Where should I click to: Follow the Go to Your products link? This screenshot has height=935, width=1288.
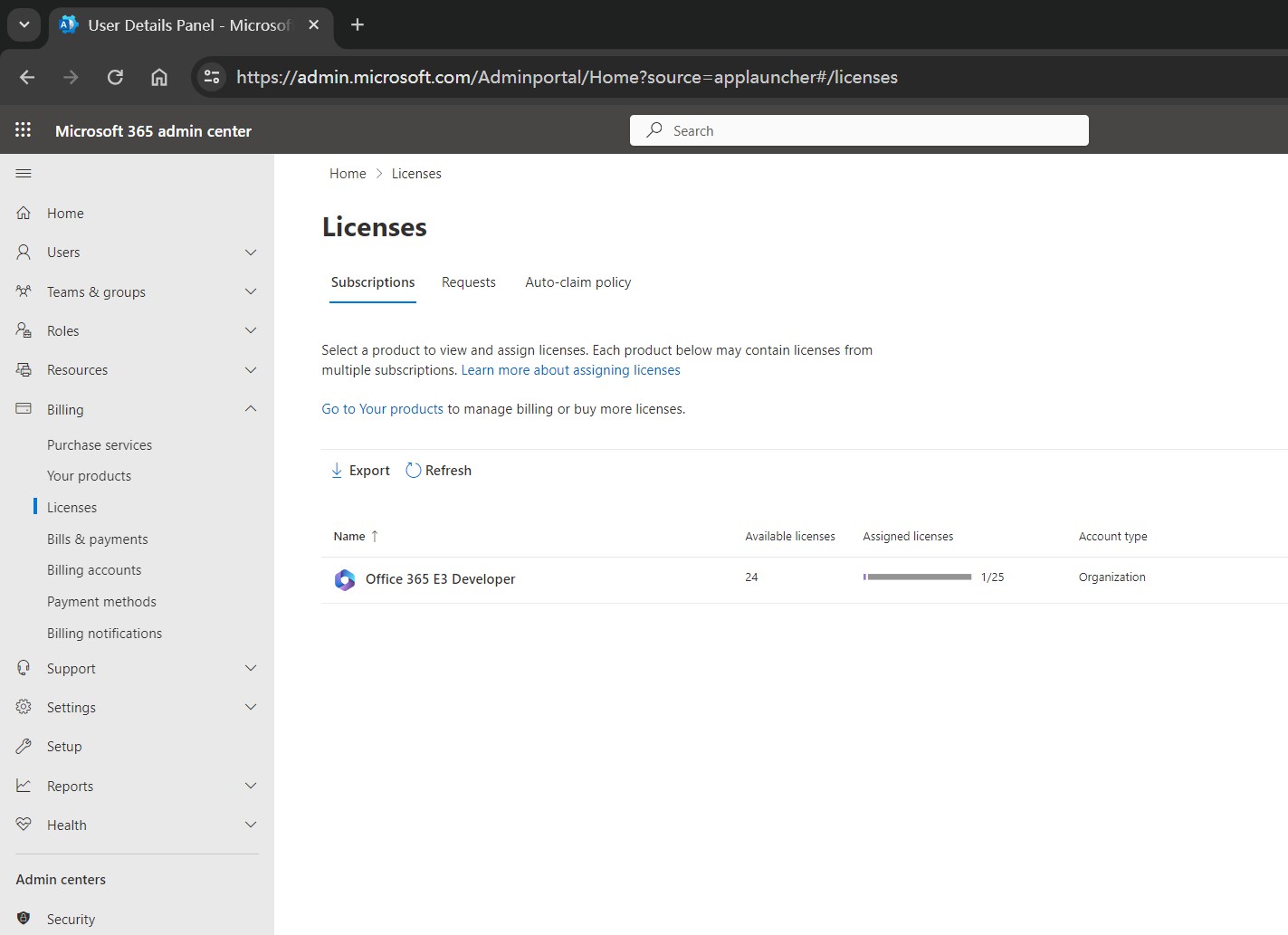(382, 409)
